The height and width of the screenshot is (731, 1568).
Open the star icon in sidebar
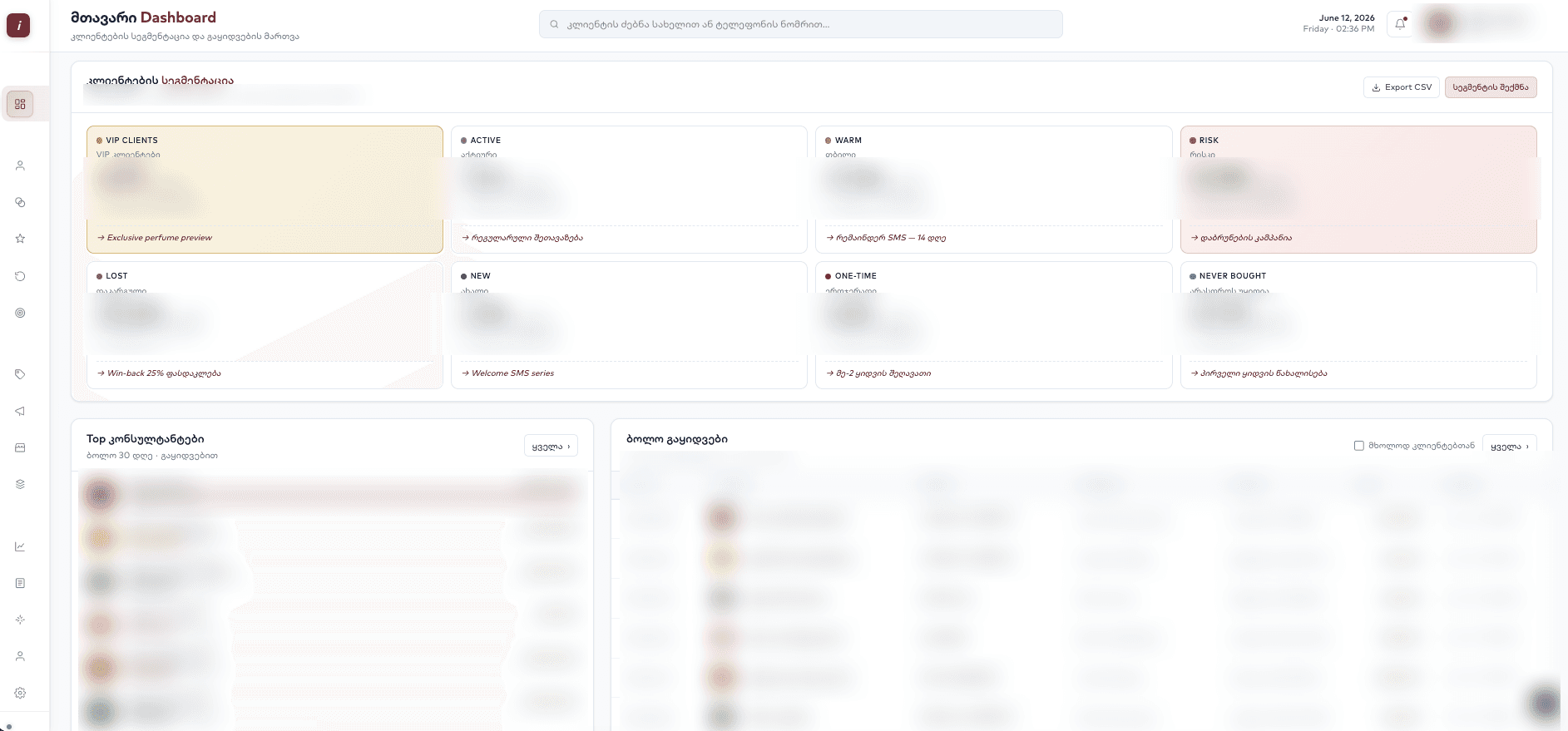click(x=20, y=239)
